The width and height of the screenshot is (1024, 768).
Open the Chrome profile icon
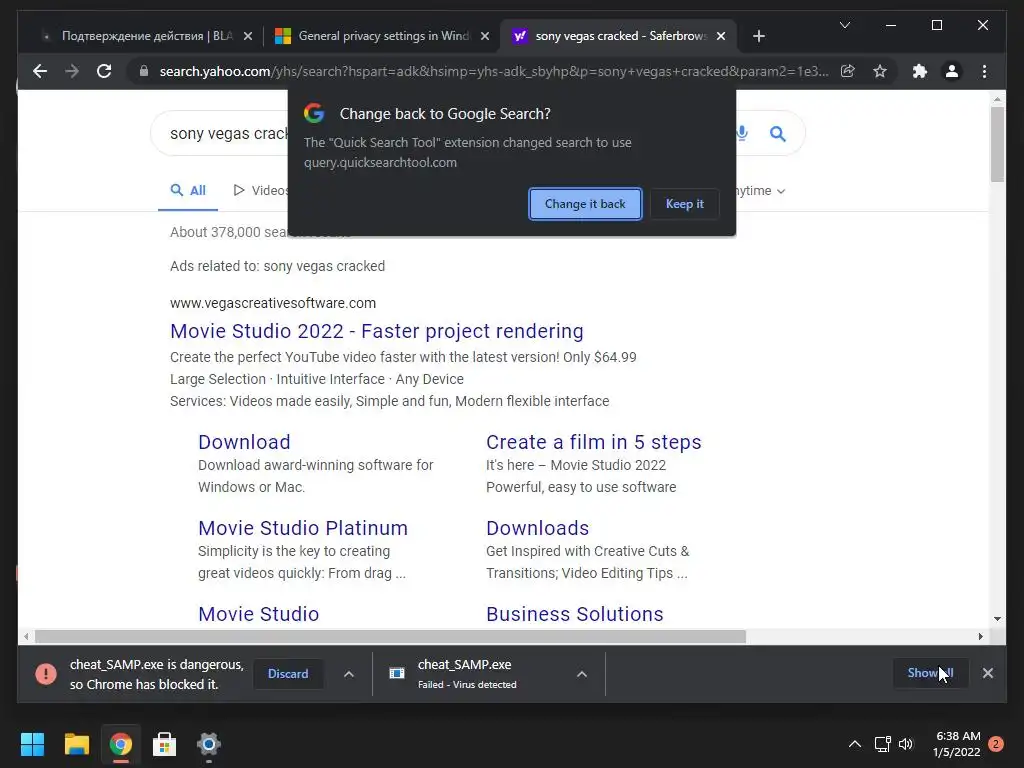click(952, 71)
